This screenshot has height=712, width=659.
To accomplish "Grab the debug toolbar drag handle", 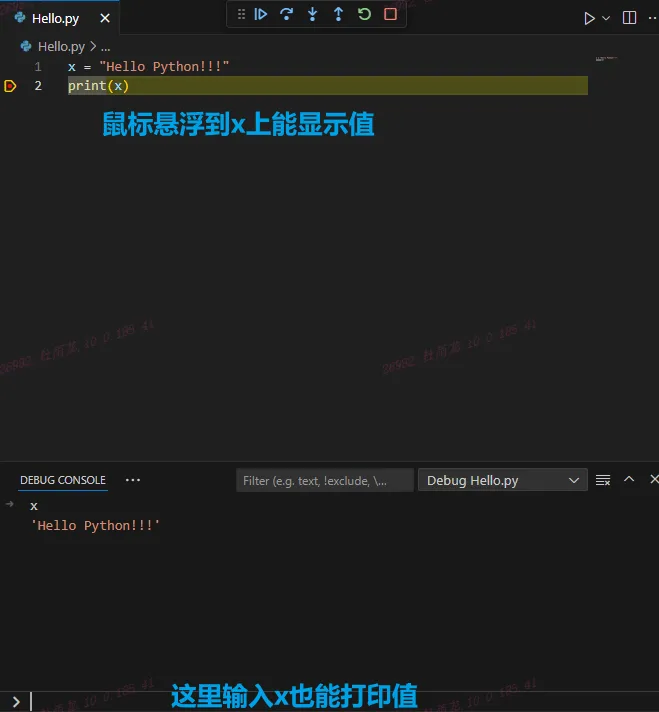I will pos(241,15).
